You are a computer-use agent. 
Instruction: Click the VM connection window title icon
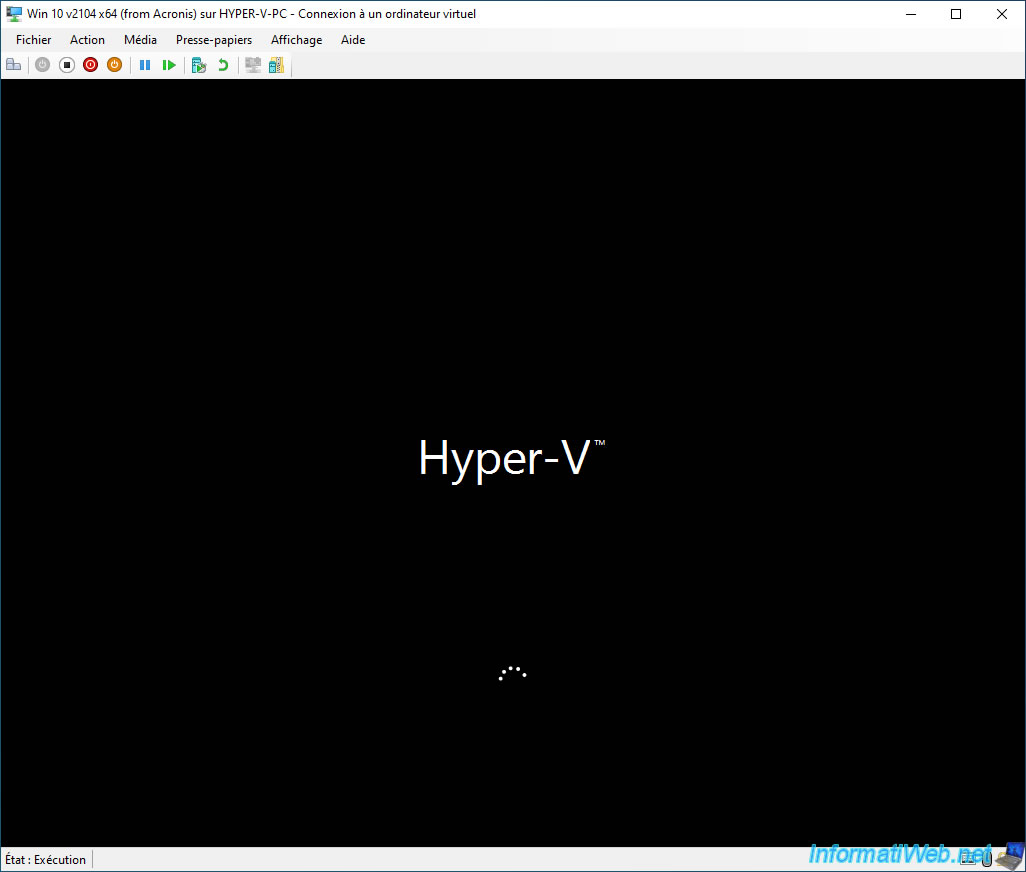coord(14,14)
